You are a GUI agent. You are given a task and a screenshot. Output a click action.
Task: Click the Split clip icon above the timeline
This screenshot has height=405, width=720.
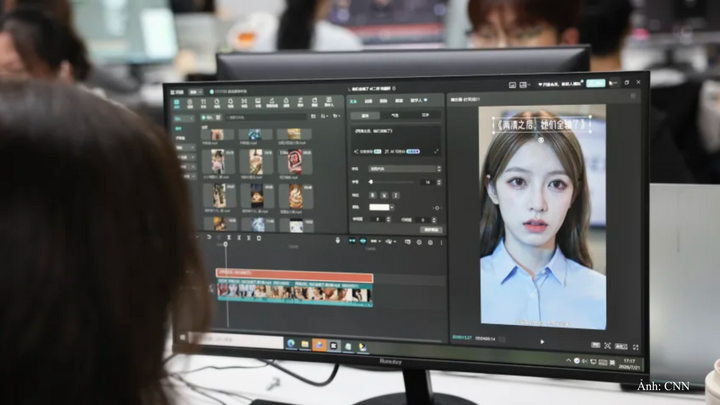(229, 238)
